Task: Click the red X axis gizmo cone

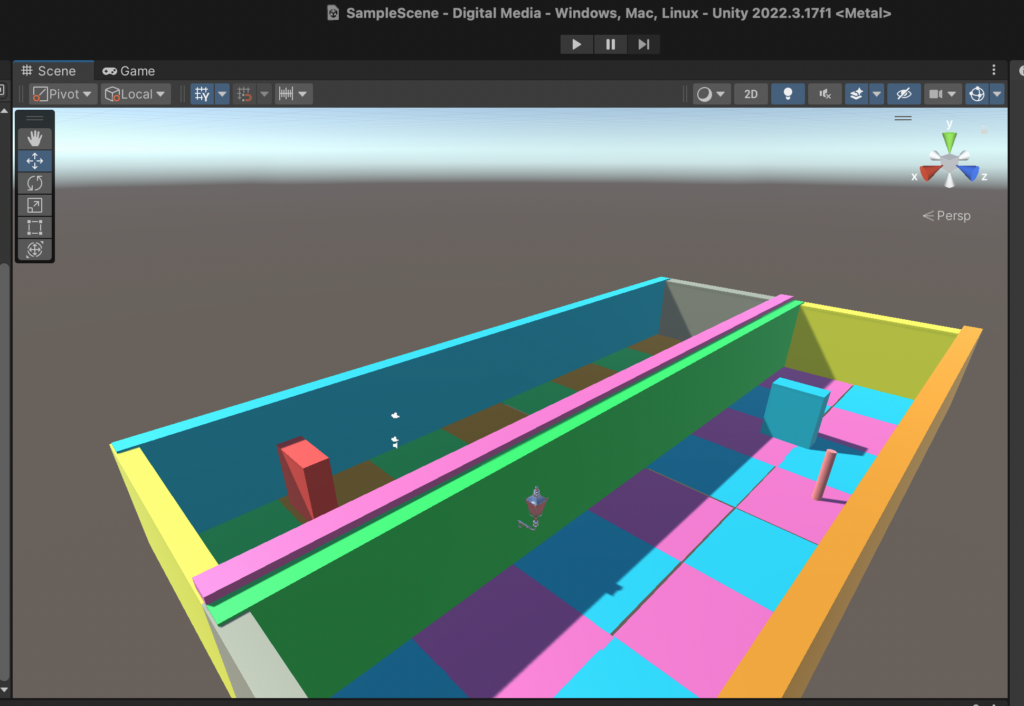Action: pyautogui.click(x=929, y=174)
